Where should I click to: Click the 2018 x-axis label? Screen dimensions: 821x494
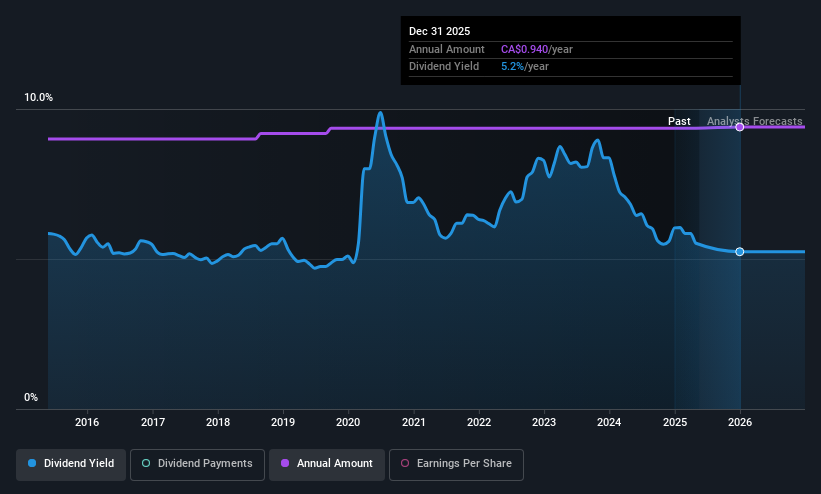pos(218,422)
